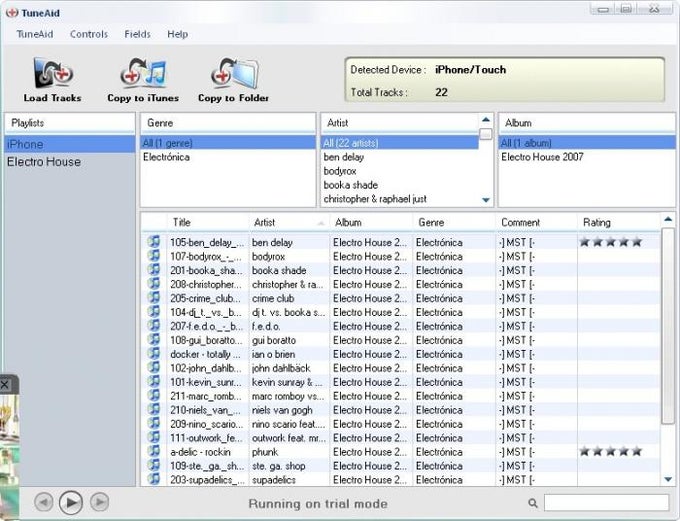Click the music icon of 205-crime_club track
680x521 pixels.
click(x=154, y=298)
